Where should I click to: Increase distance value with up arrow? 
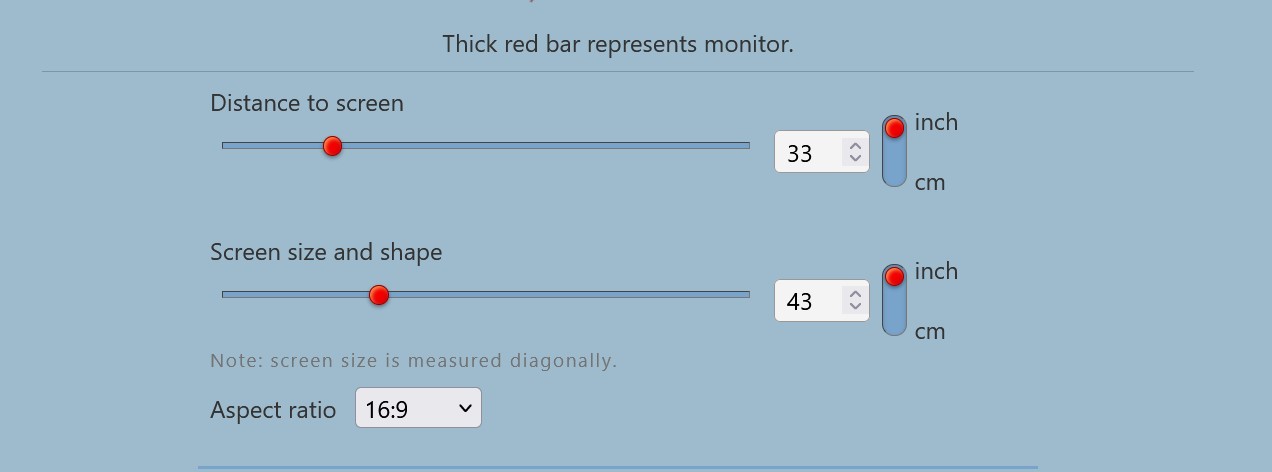point(855,145)
